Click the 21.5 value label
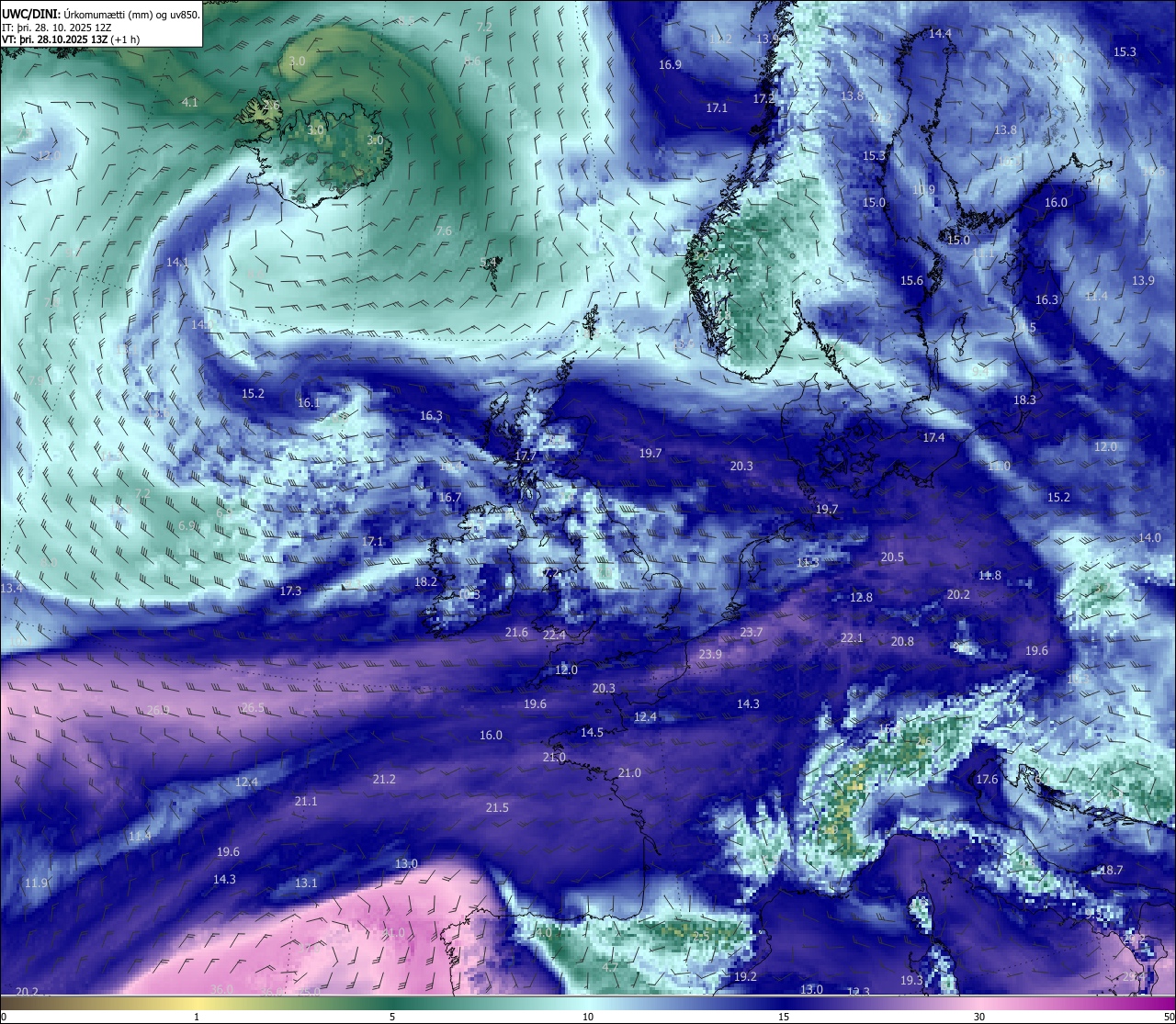1176x1024 pixels. click(x=497, y=808)
